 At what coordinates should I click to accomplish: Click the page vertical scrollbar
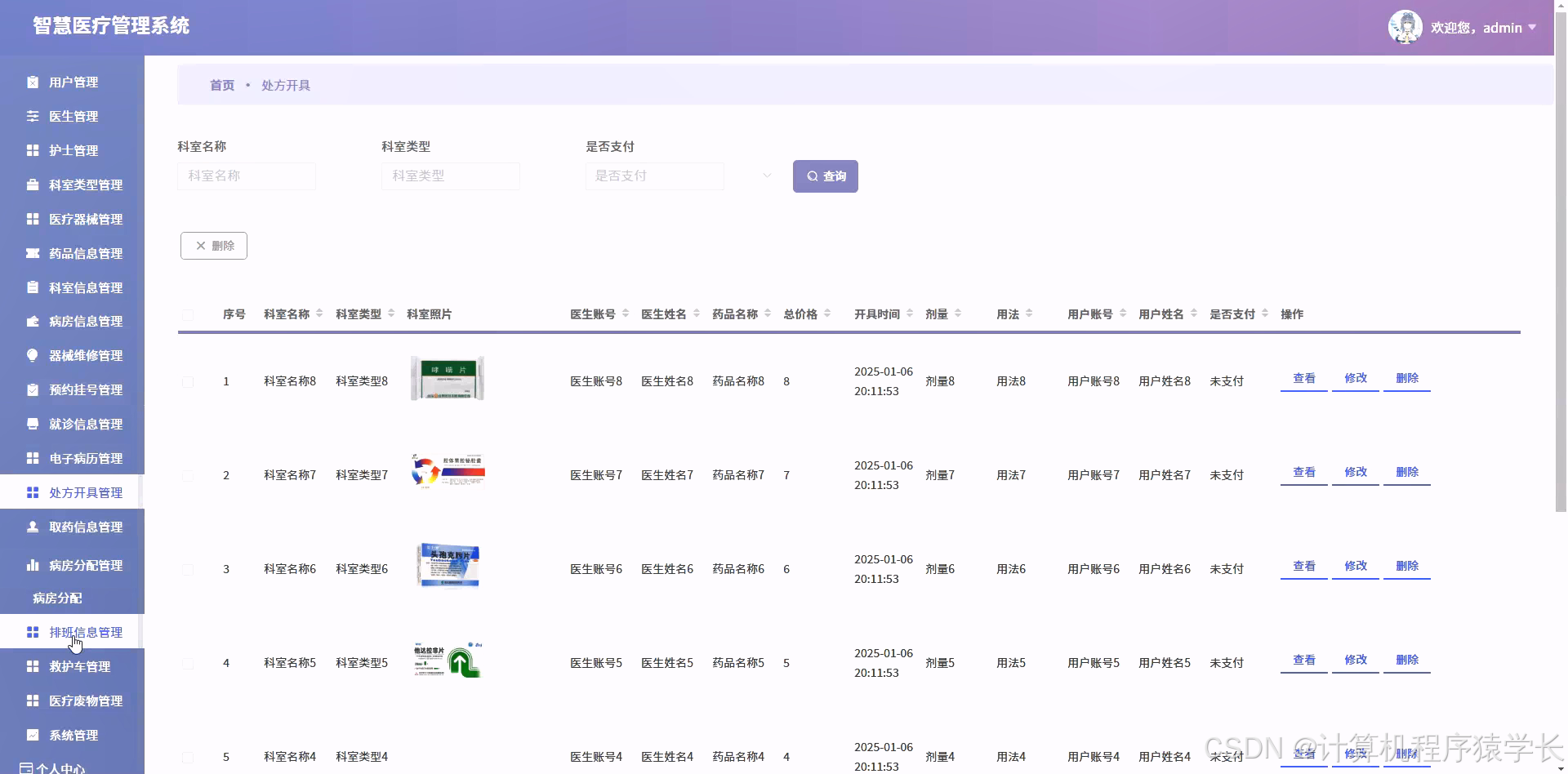coord(1561,261)
